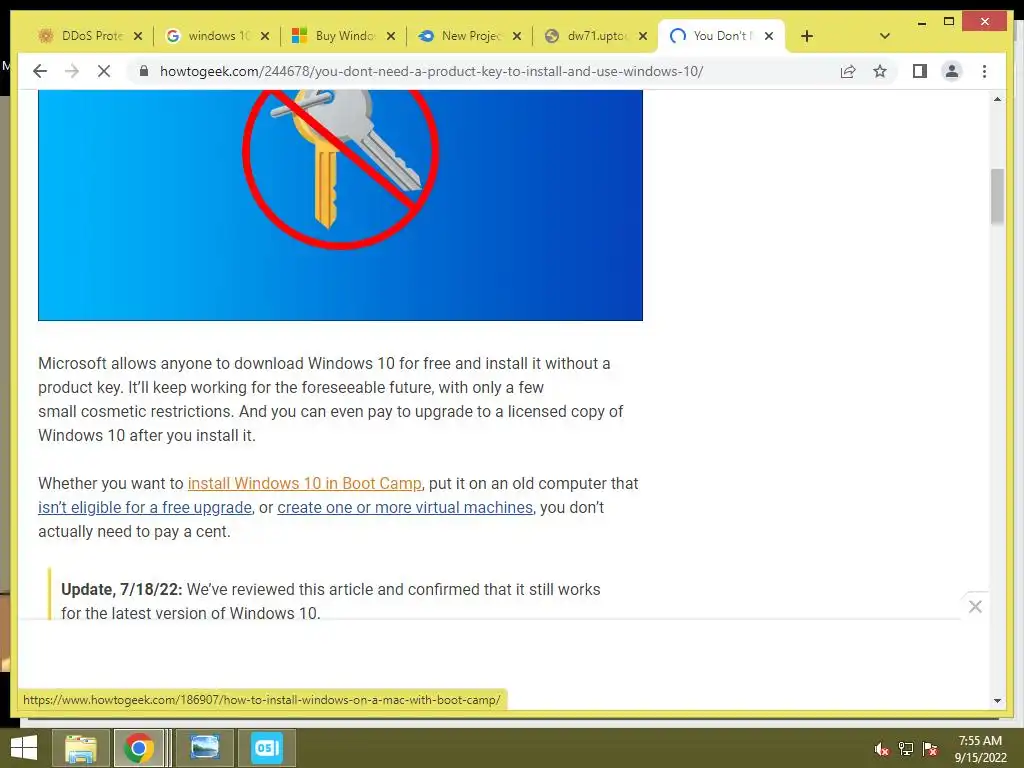Open the network tray icon
The height and width of the screenshot is (768, 1024).
coord(906,750)
